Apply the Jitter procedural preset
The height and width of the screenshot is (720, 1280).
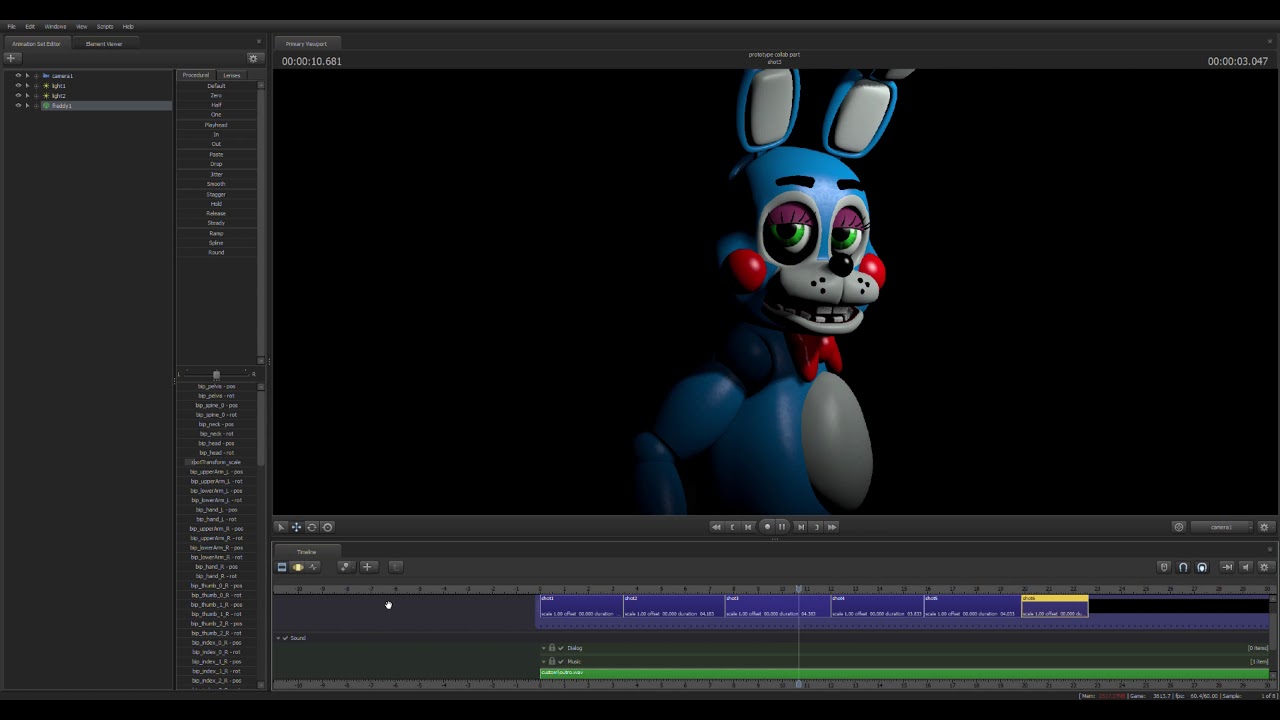tap(216, 174)
